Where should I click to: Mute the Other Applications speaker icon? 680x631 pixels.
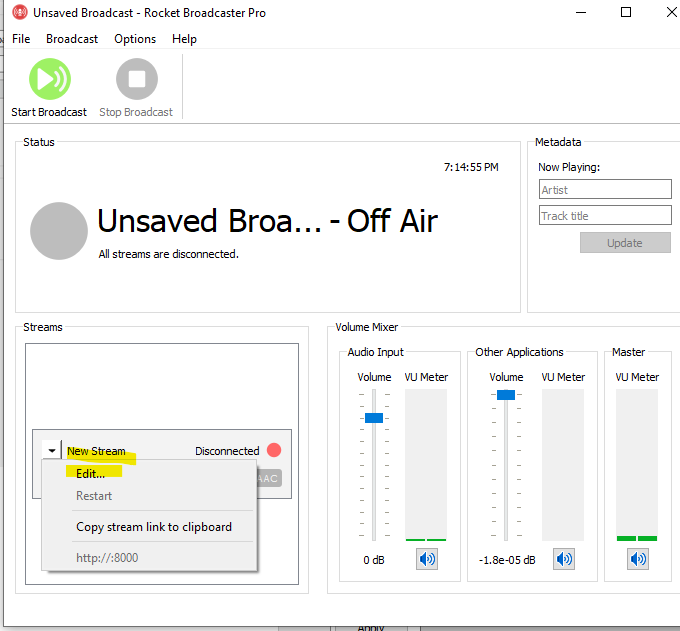click(x=564, y=559)
